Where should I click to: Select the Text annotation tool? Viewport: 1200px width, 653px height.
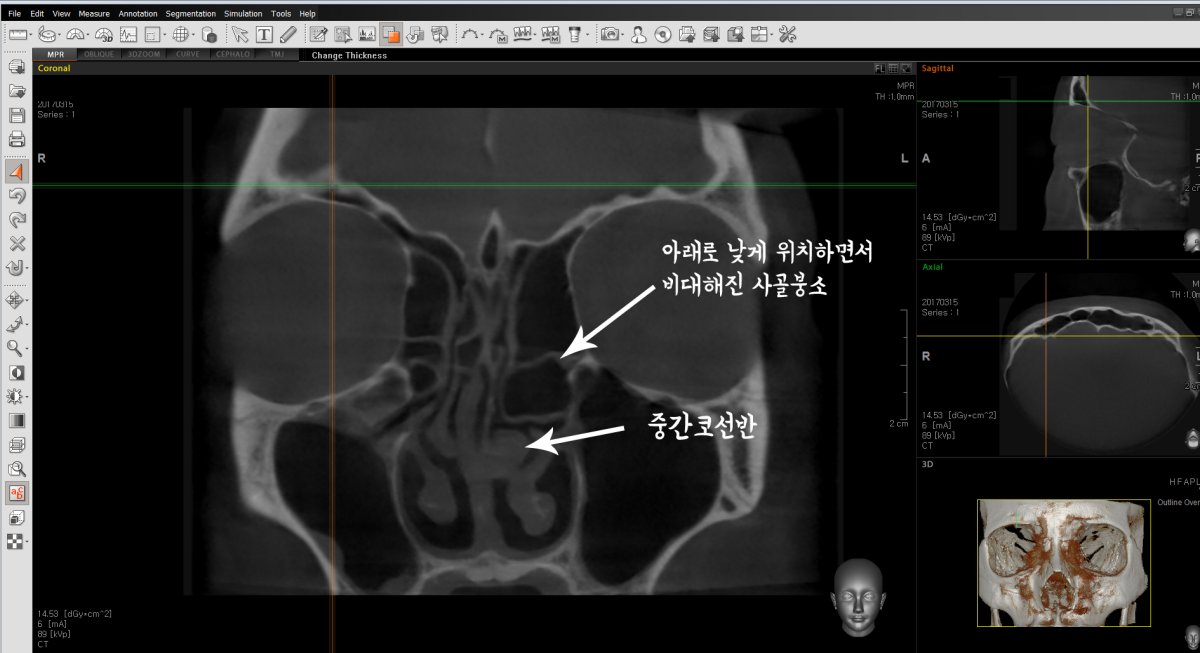[264, 34]
